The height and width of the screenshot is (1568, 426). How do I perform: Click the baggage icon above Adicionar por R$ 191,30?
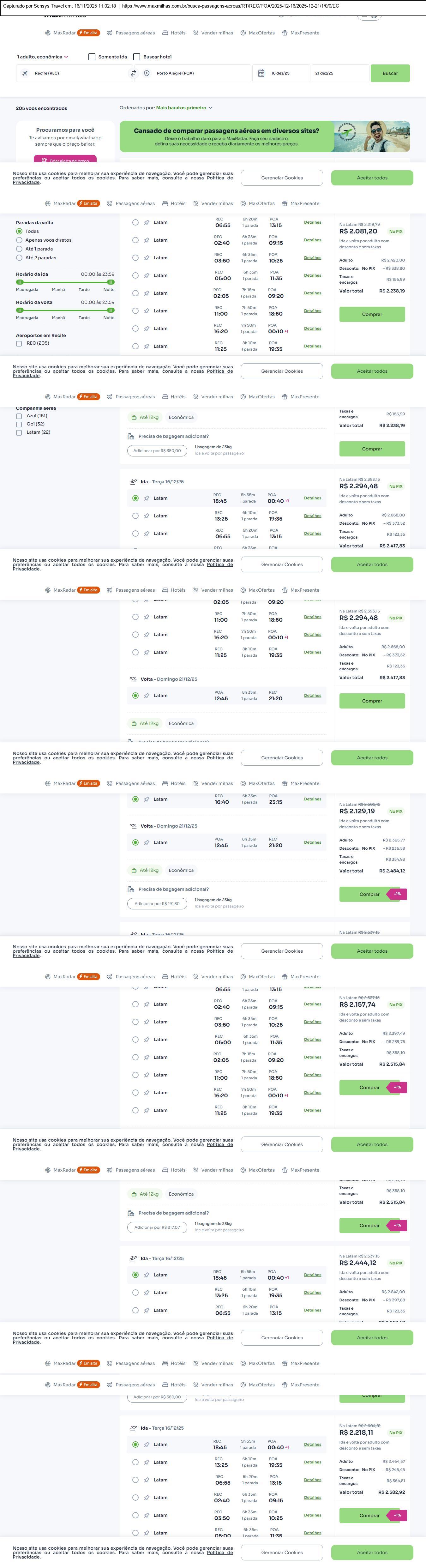tap(131, 889)
